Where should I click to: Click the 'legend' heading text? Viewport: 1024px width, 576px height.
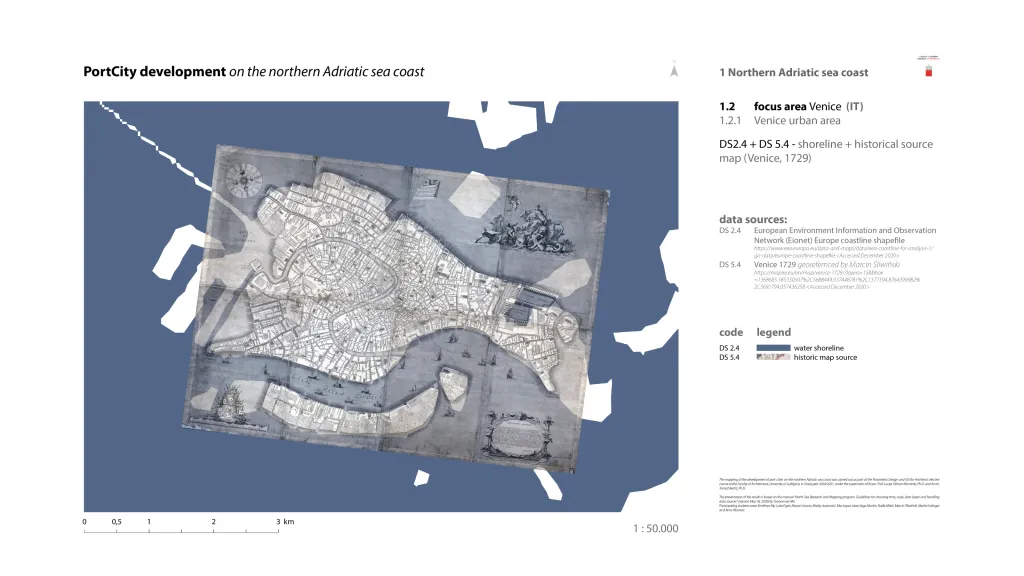(x=774, y=332)
